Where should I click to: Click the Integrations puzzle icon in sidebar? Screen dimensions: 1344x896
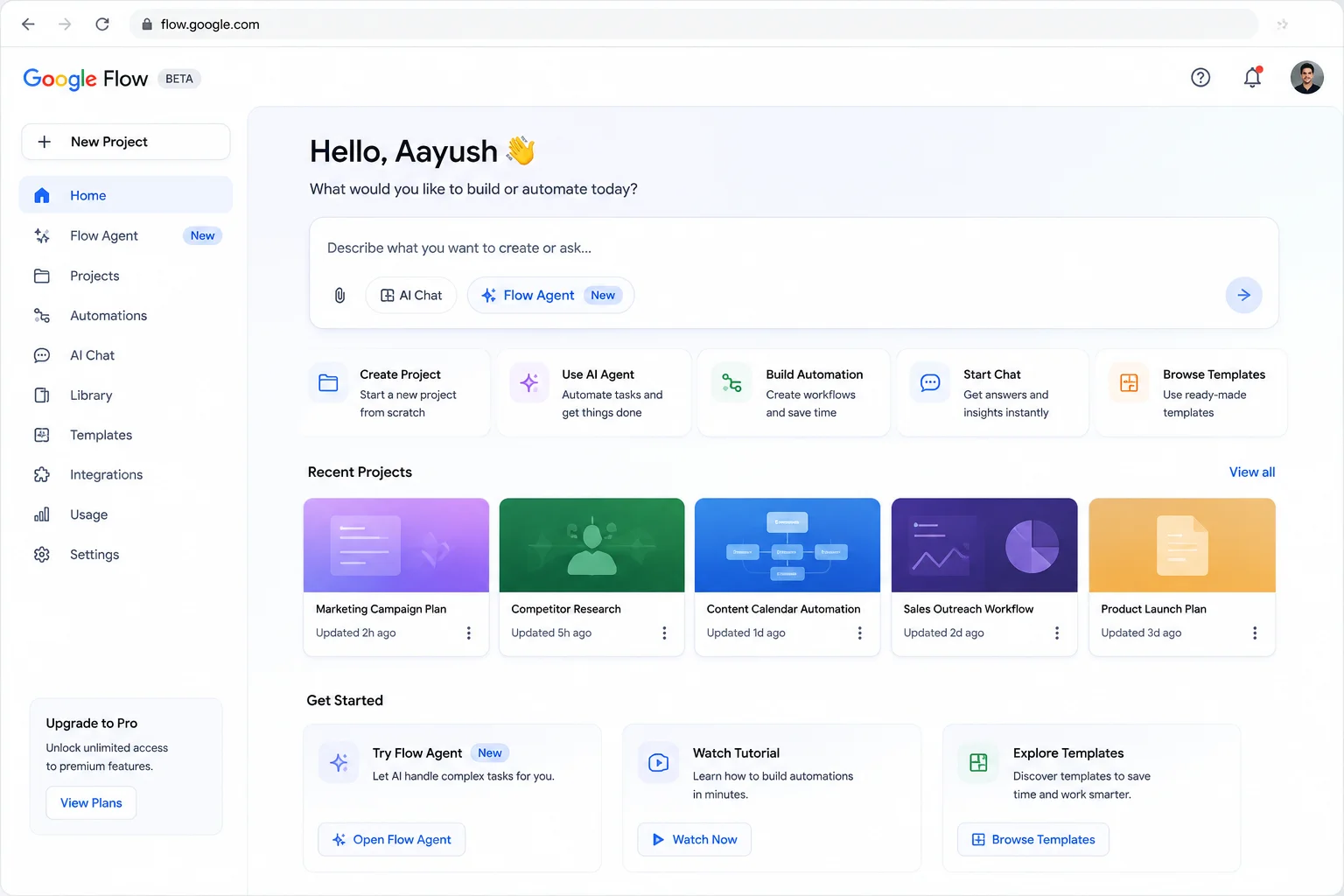click(x=42, y=475)
